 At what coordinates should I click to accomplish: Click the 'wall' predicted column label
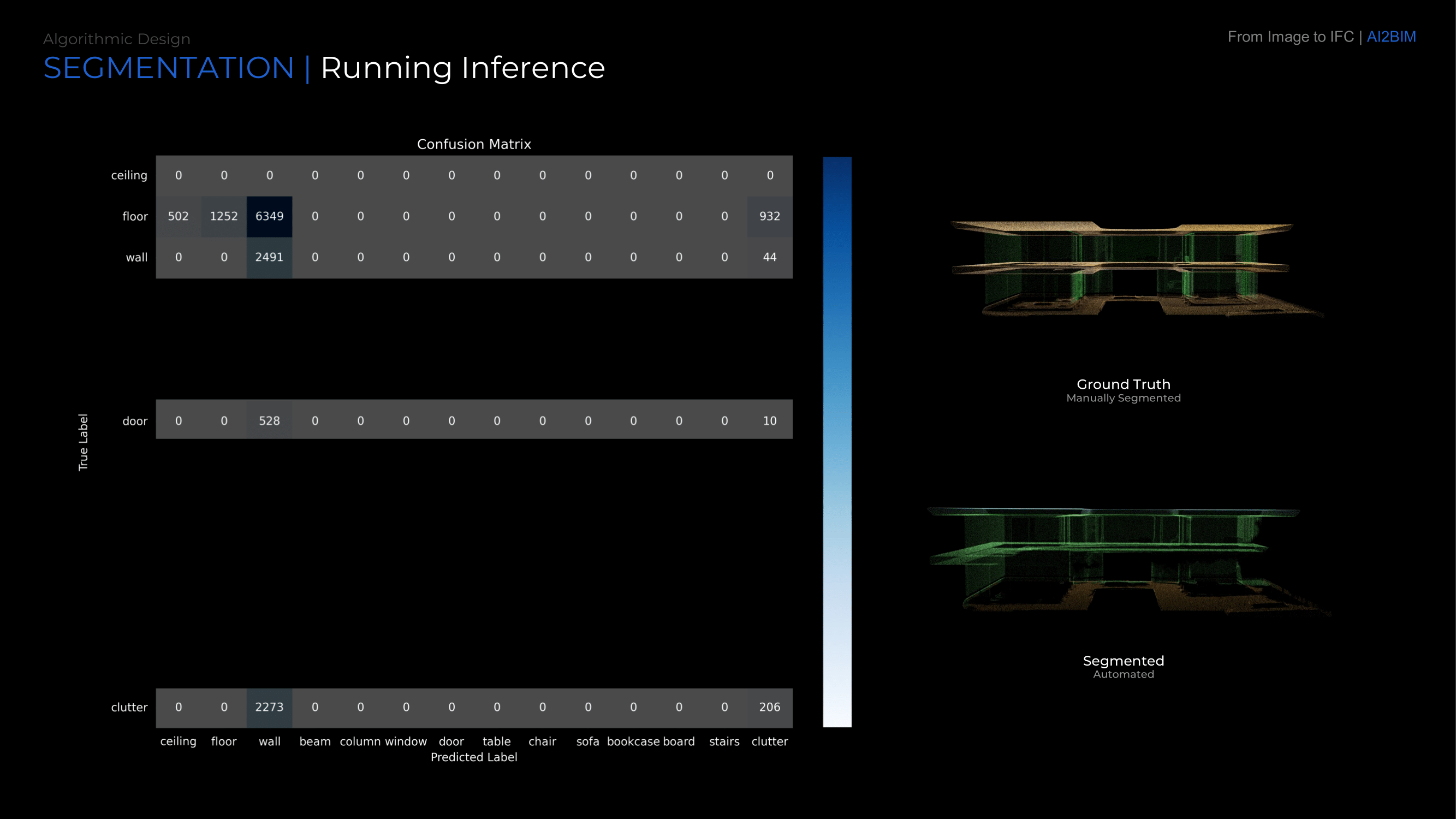coord(270,741)
